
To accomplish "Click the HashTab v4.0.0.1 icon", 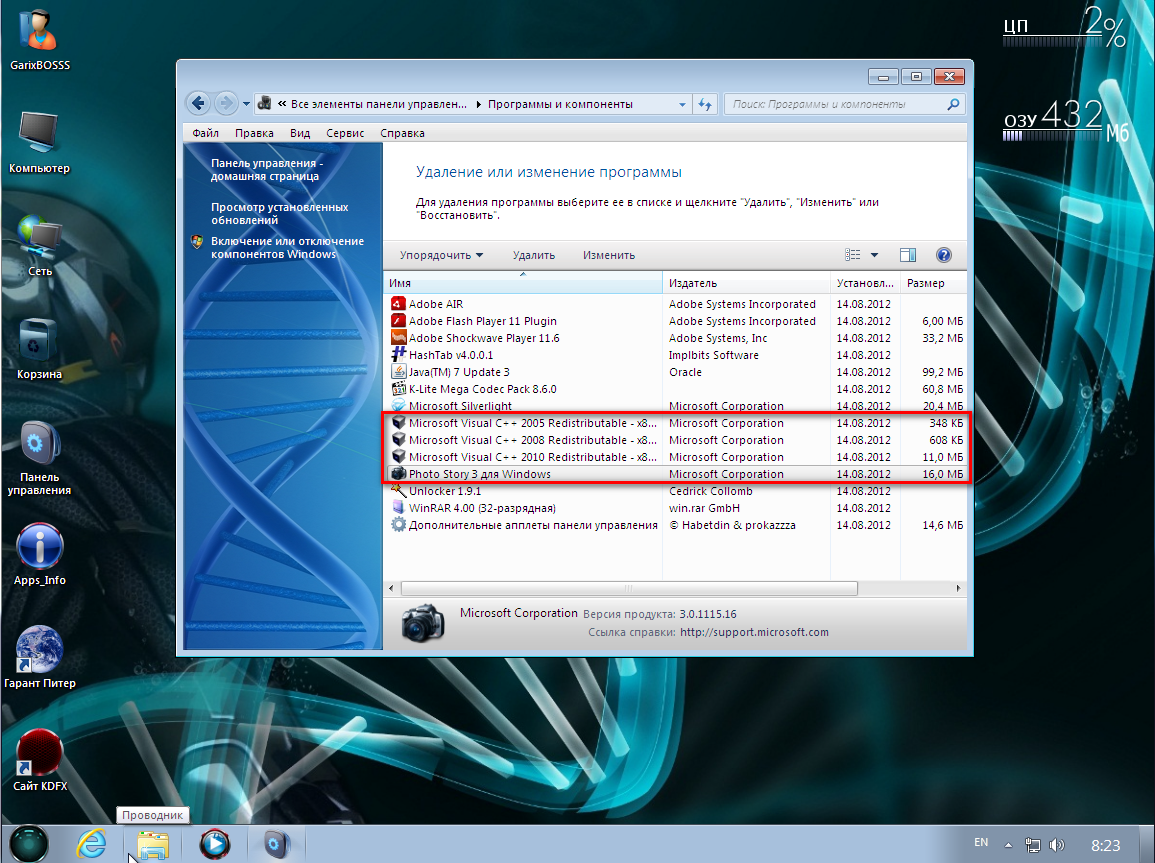I will click(x=399, y=355).
